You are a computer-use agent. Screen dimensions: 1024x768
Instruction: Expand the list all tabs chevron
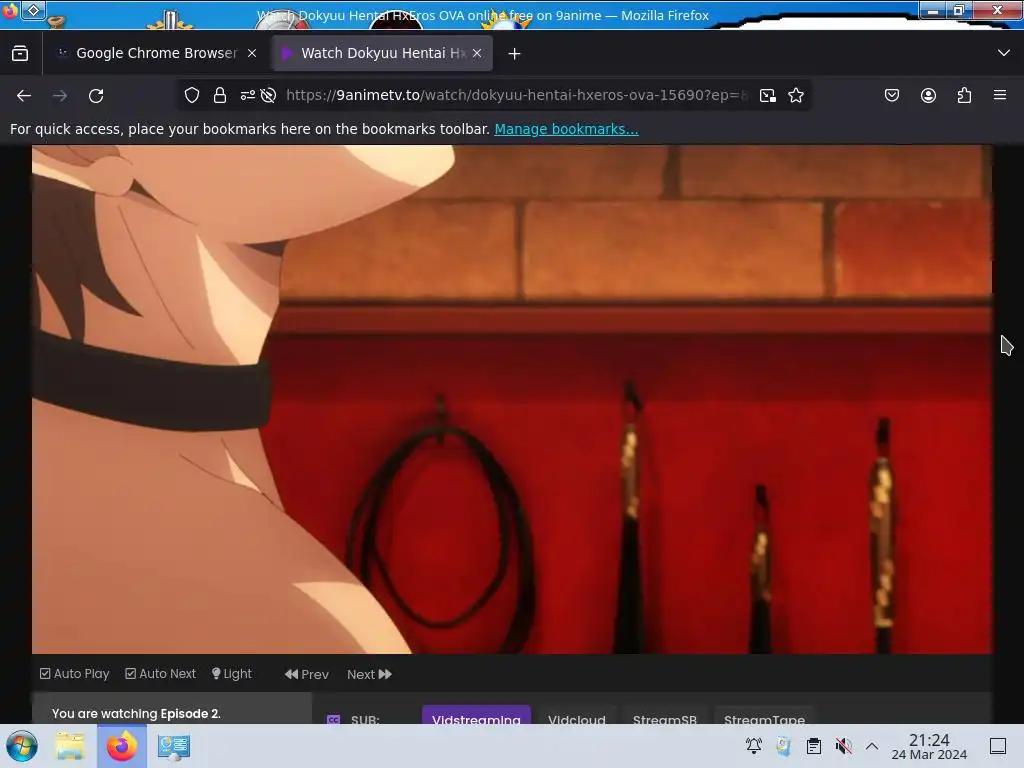[x=1004, y=53]
